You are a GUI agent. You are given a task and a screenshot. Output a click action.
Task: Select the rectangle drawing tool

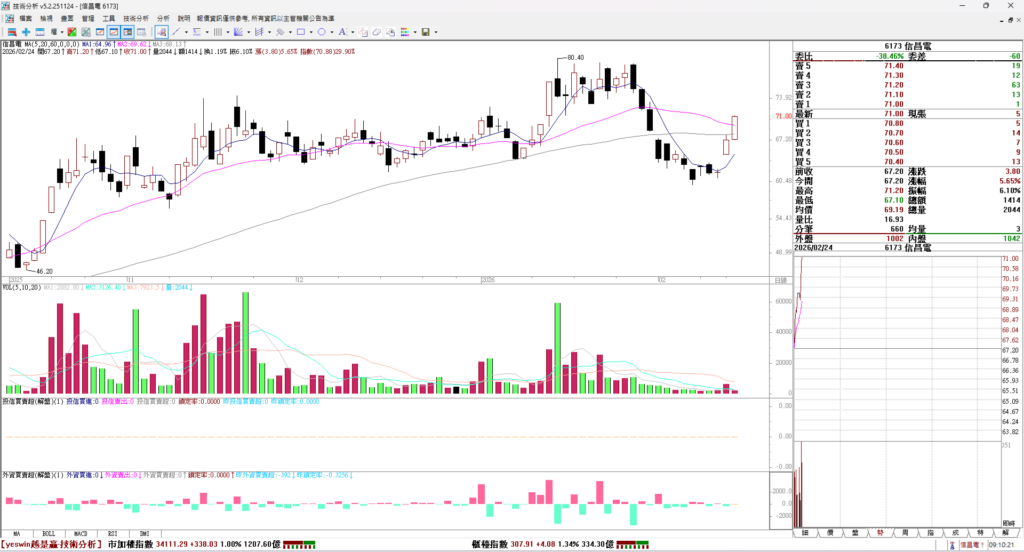300,32
